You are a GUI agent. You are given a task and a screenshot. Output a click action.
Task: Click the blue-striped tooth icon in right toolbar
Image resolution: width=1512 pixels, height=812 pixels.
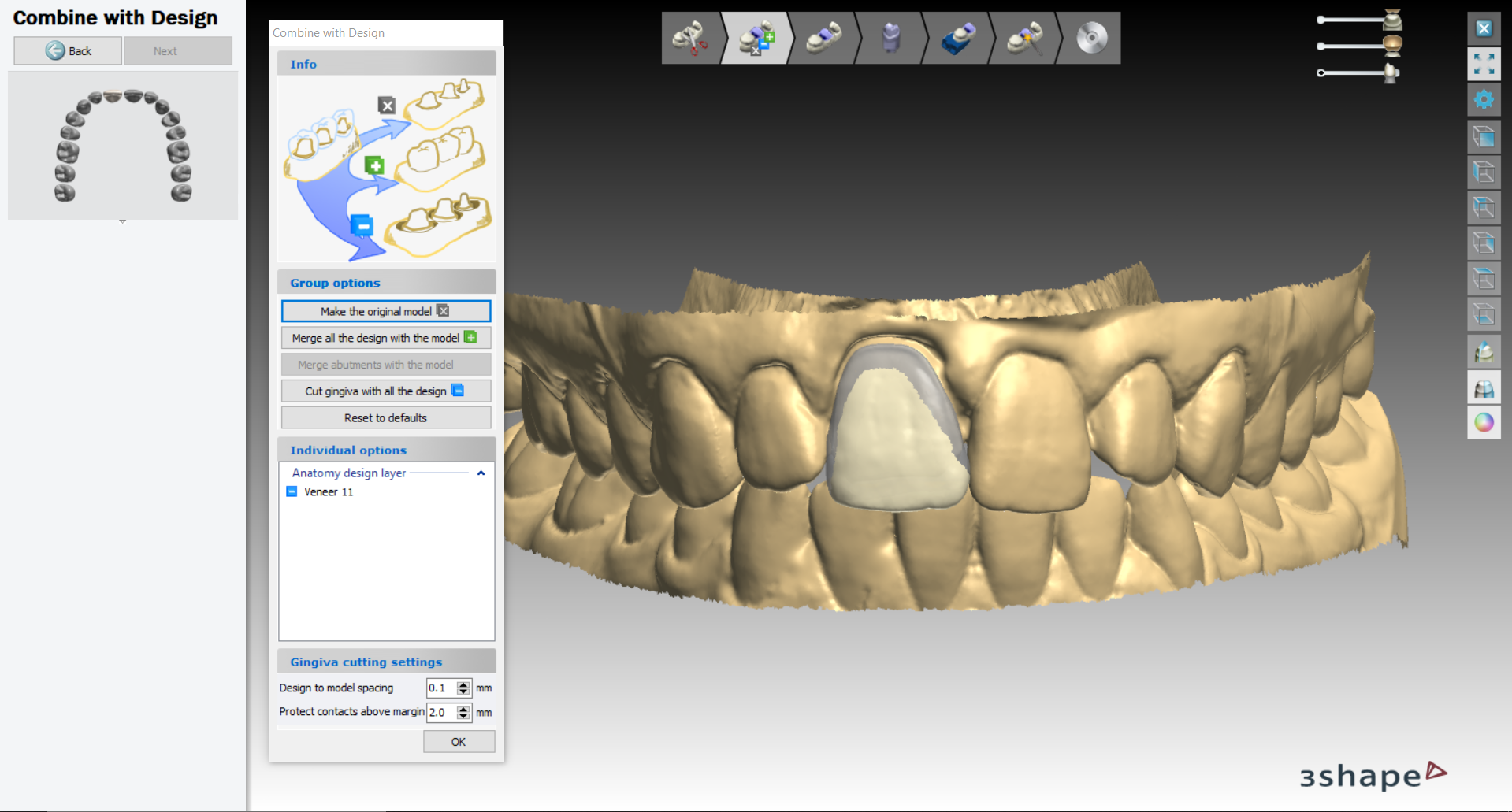[x=1484, y=352]
